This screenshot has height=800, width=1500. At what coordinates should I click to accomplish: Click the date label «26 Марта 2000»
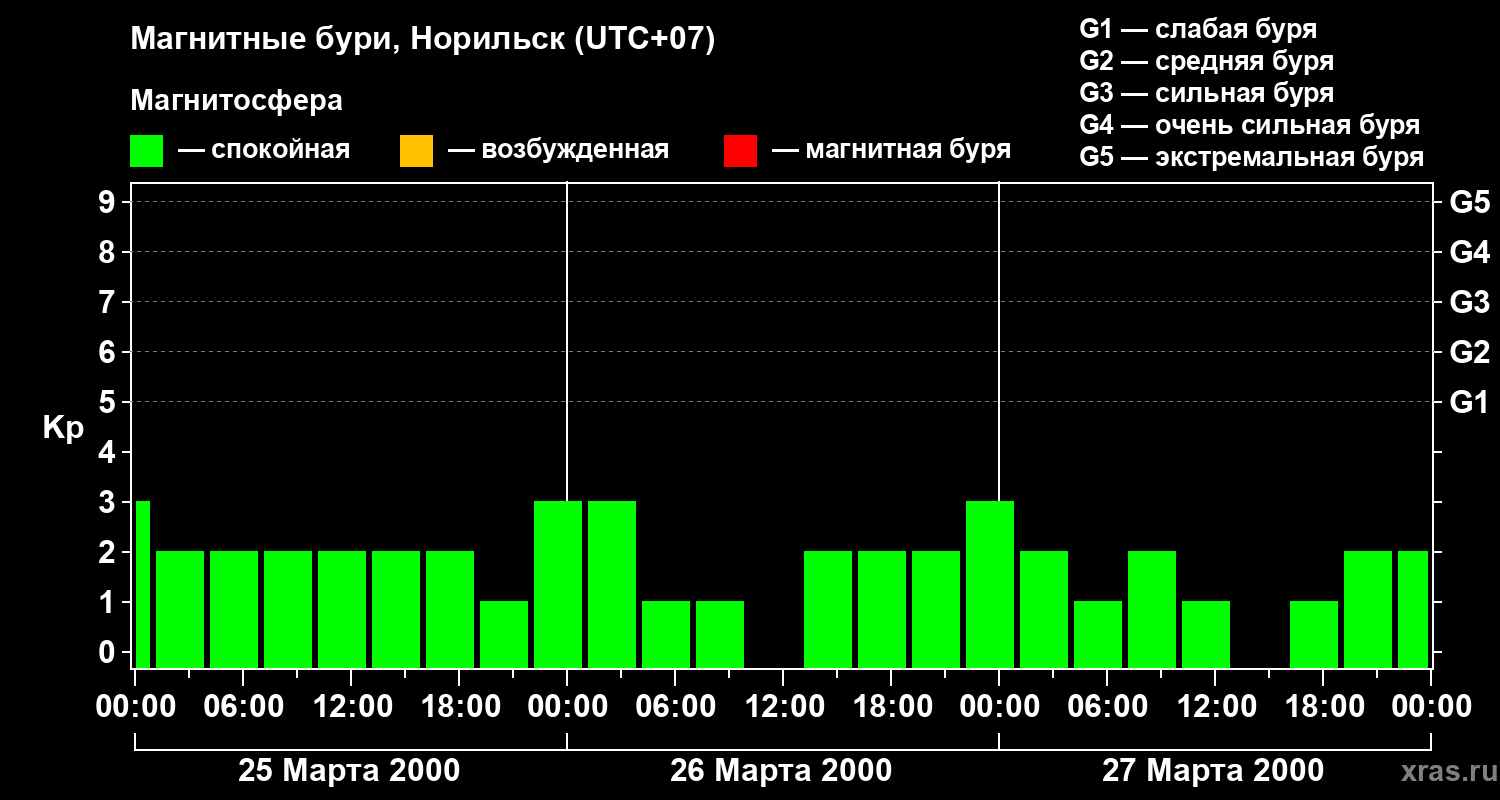pyautogui.click(x=781, y=771)
